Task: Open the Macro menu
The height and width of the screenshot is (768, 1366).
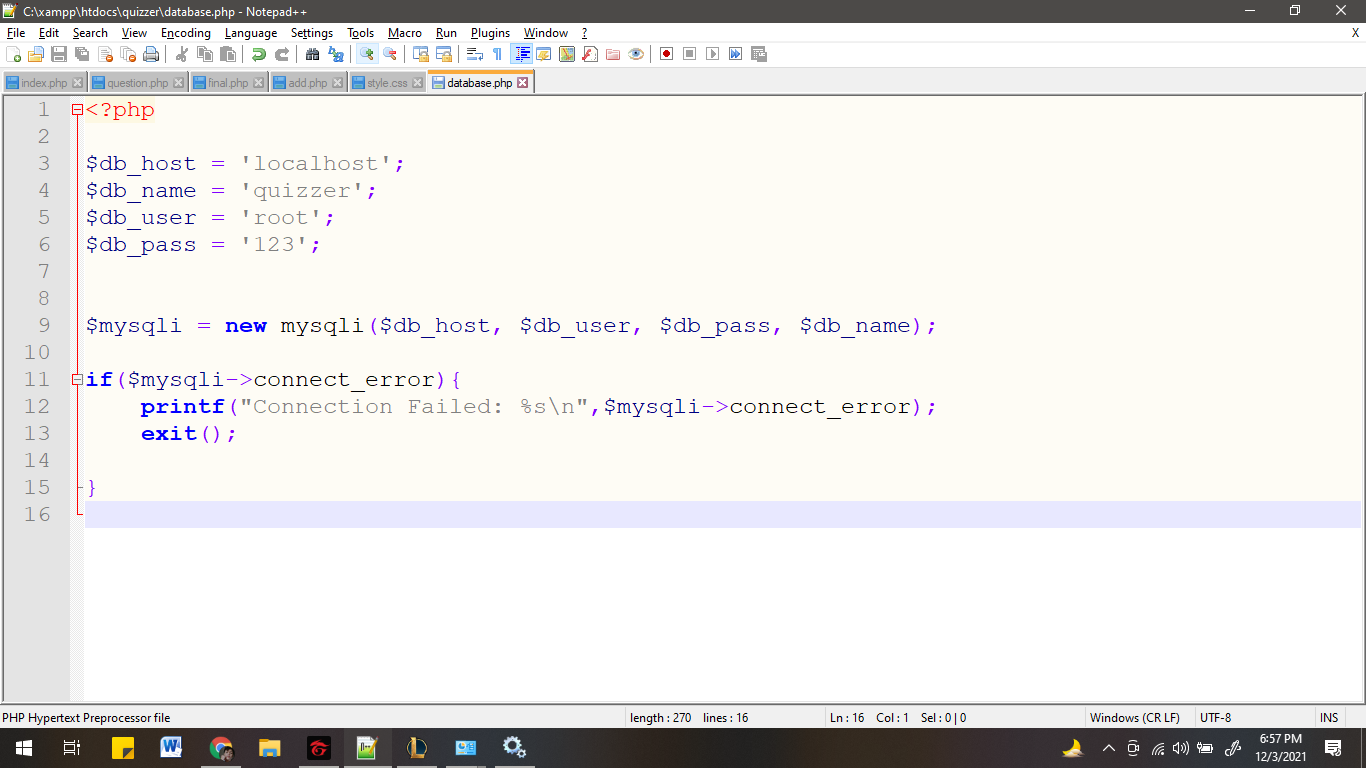Action: [x=405, y=33]
